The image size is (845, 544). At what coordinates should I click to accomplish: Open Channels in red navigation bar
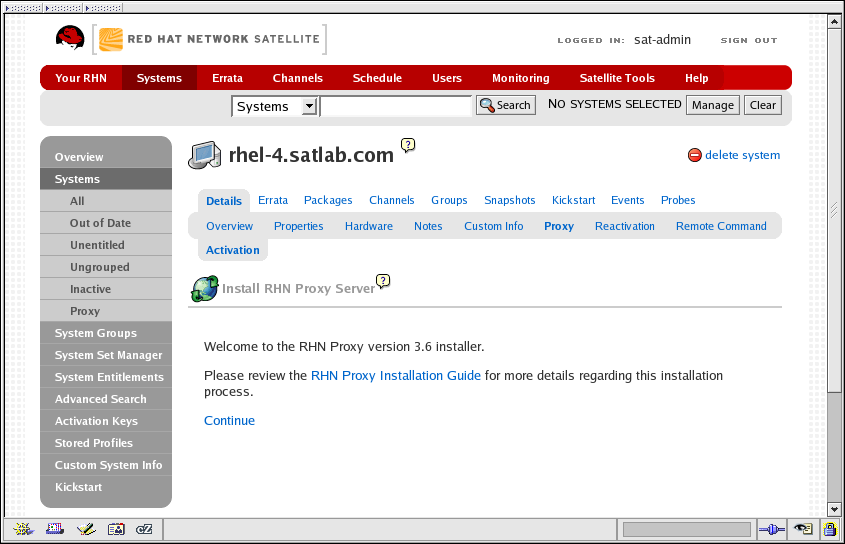[x=297, y=78]
